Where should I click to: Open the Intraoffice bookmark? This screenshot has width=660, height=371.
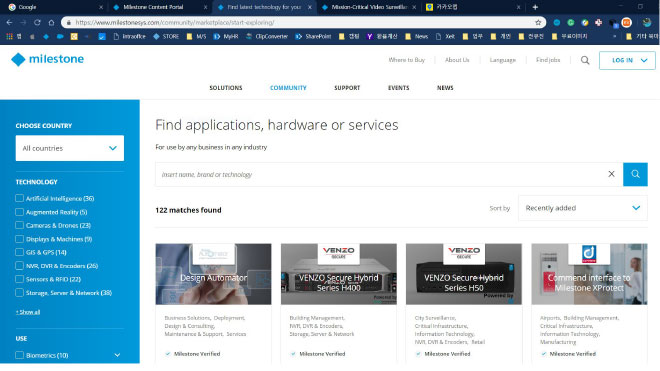point(130,37)
